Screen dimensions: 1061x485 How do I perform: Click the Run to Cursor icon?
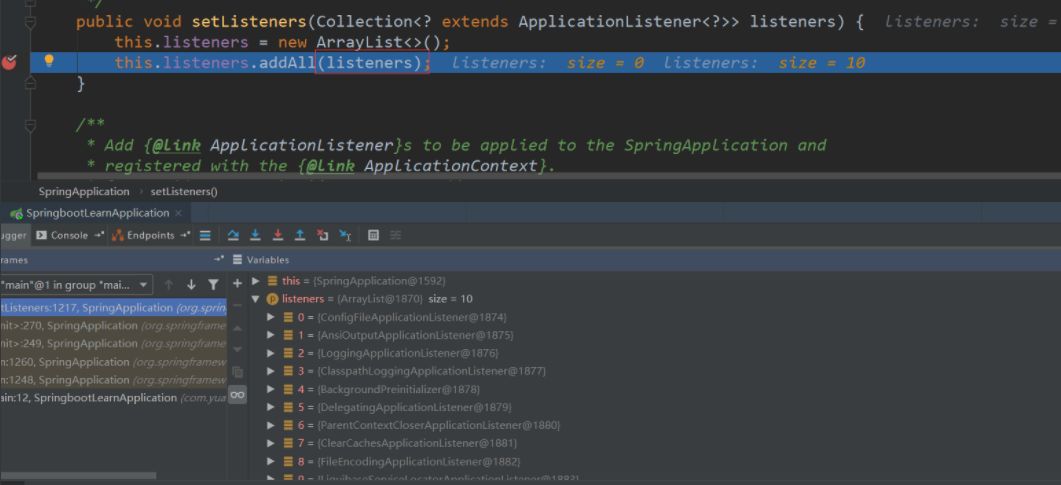[345, 235]
